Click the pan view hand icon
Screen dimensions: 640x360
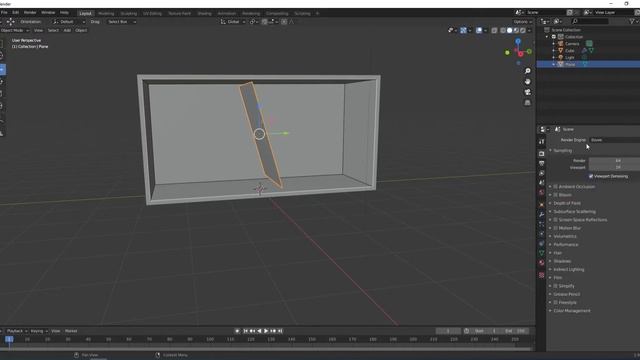(527, 82)
